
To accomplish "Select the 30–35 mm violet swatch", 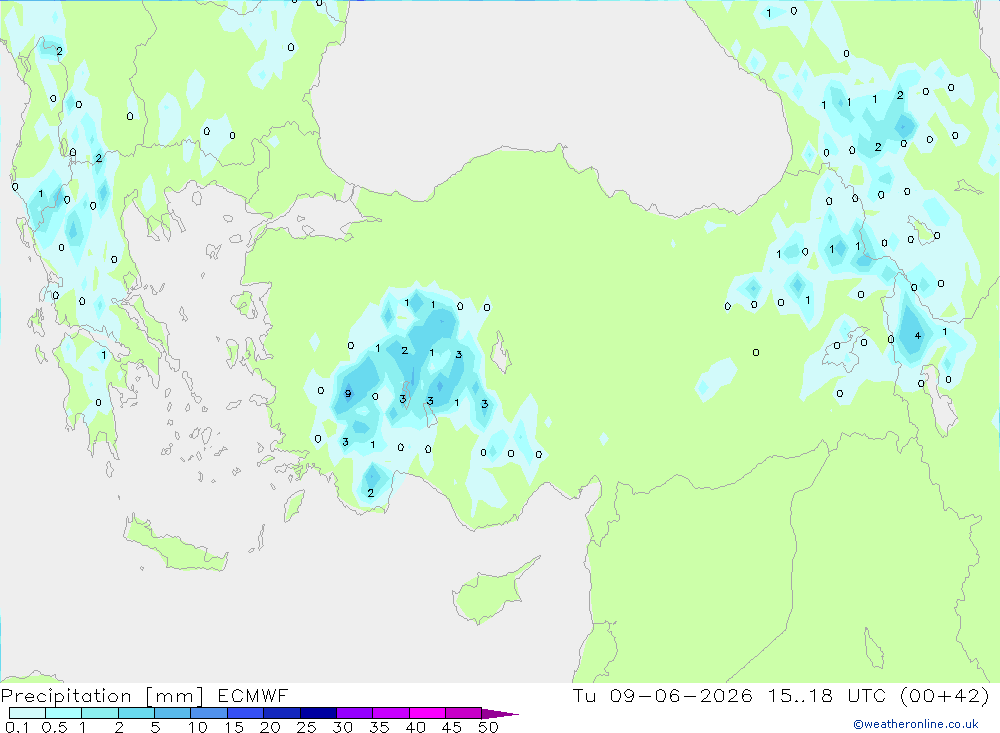I will click(x=354, y=713).
